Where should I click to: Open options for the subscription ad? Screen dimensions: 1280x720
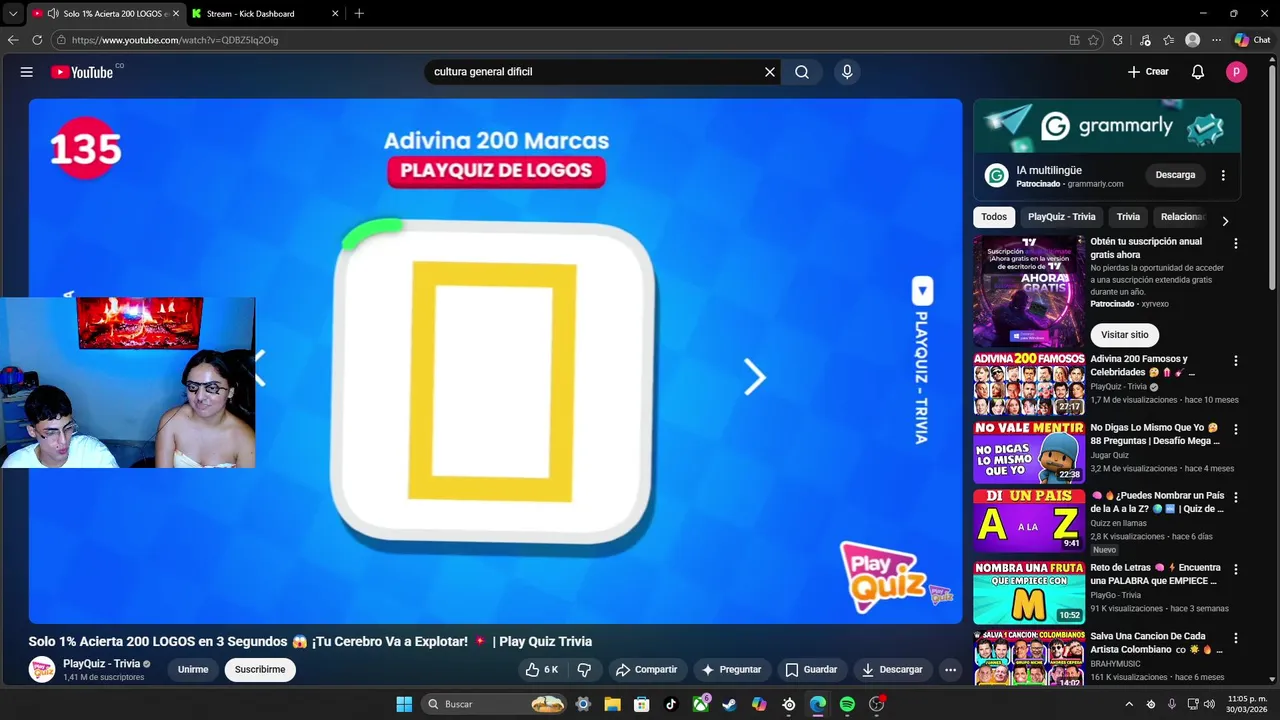coord(1236,243)
